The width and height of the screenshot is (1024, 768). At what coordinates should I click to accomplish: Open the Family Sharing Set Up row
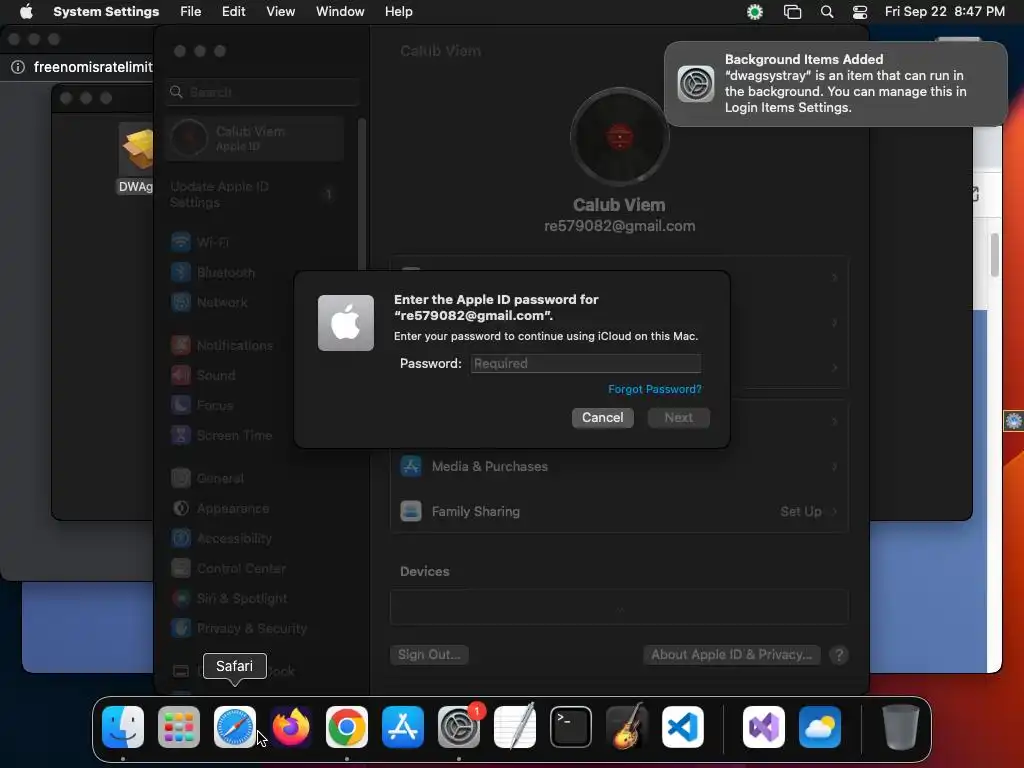pyautogui.click(x=620, y=511)
